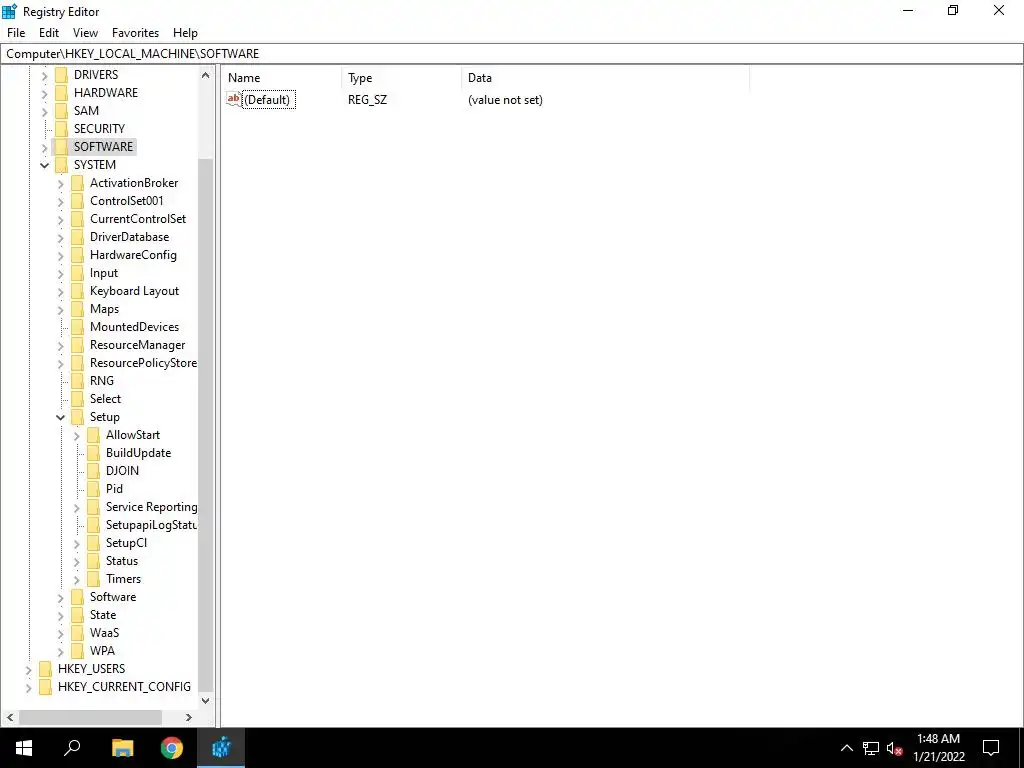
Task: Select the DriverDatabase folder icon
Action: [x=77, y=237]
